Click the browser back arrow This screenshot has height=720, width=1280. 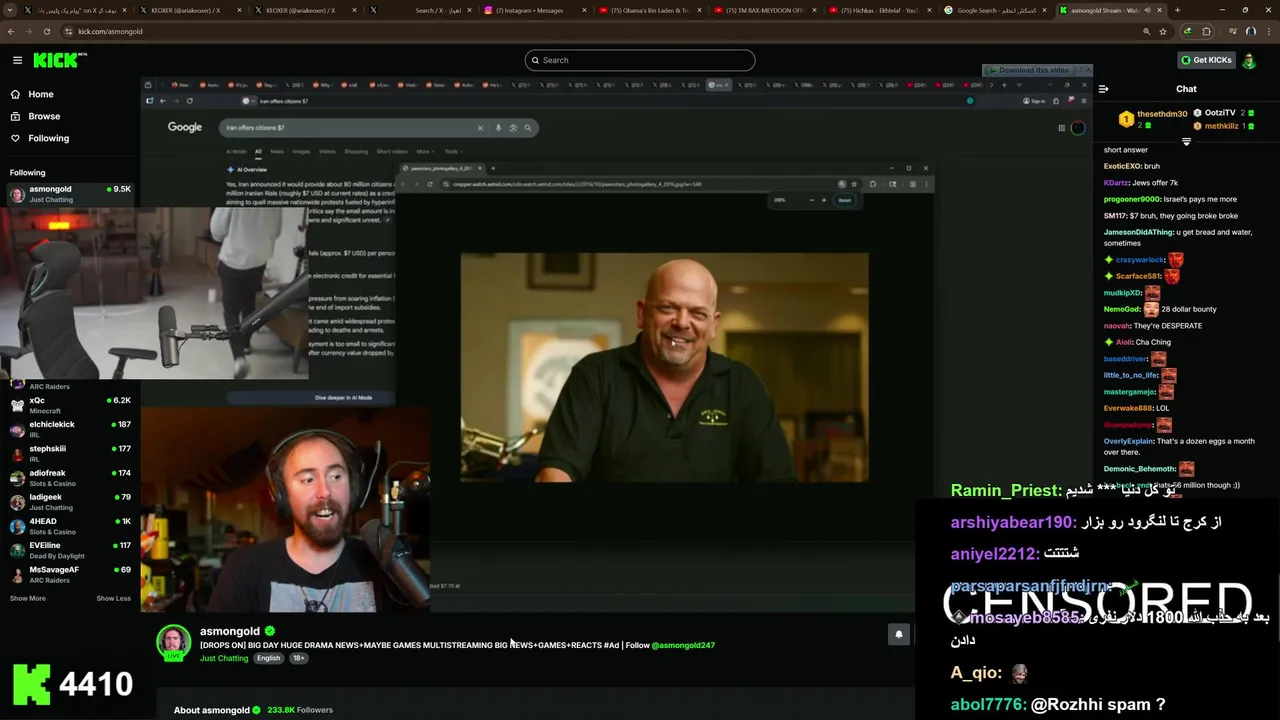(x=11, y=31)
